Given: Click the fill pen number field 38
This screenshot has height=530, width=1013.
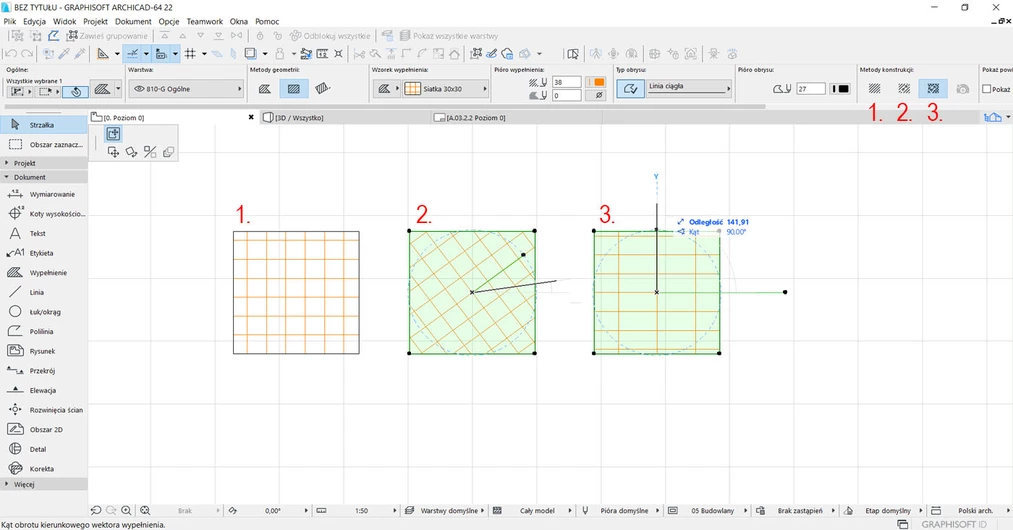Looking at the screenshot, I should coord(567,82).
